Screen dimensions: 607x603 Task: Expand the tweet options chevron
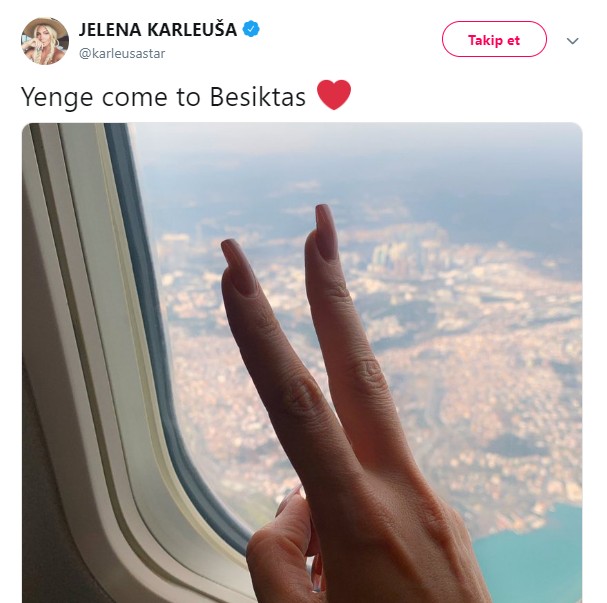click(x=572, y=41)
